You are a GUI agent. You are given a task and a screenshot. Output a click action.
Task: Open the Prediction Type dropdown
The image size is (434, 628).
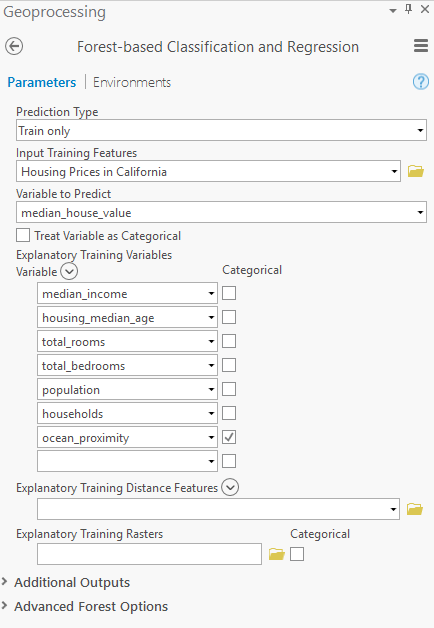pyautogui.click(x=221, y=130)
